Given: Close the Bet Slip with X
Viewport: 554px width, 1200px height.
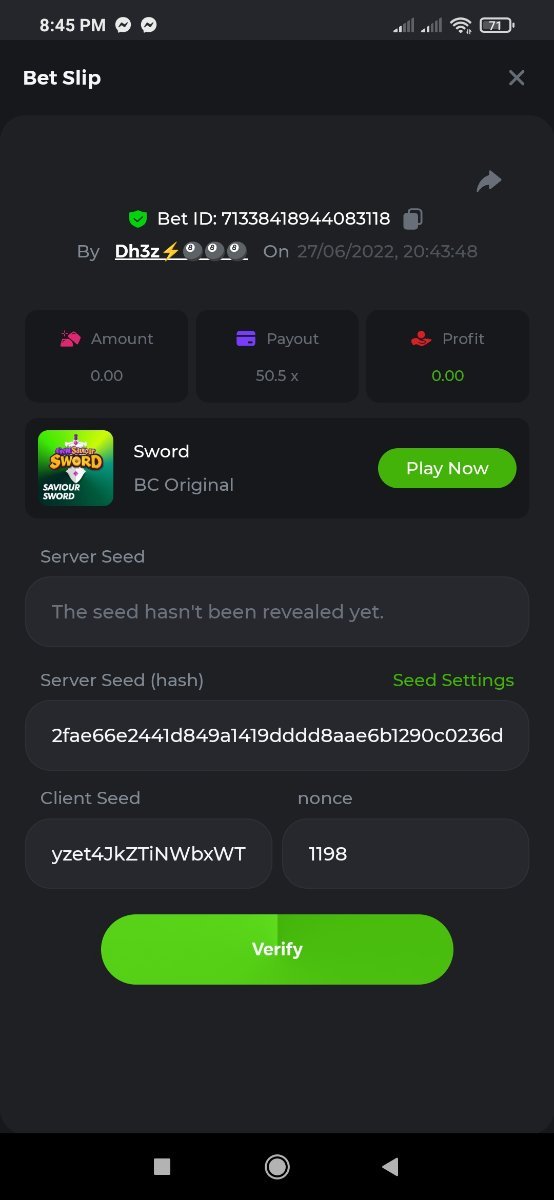Looking at the screenshot, I should 516,78.
